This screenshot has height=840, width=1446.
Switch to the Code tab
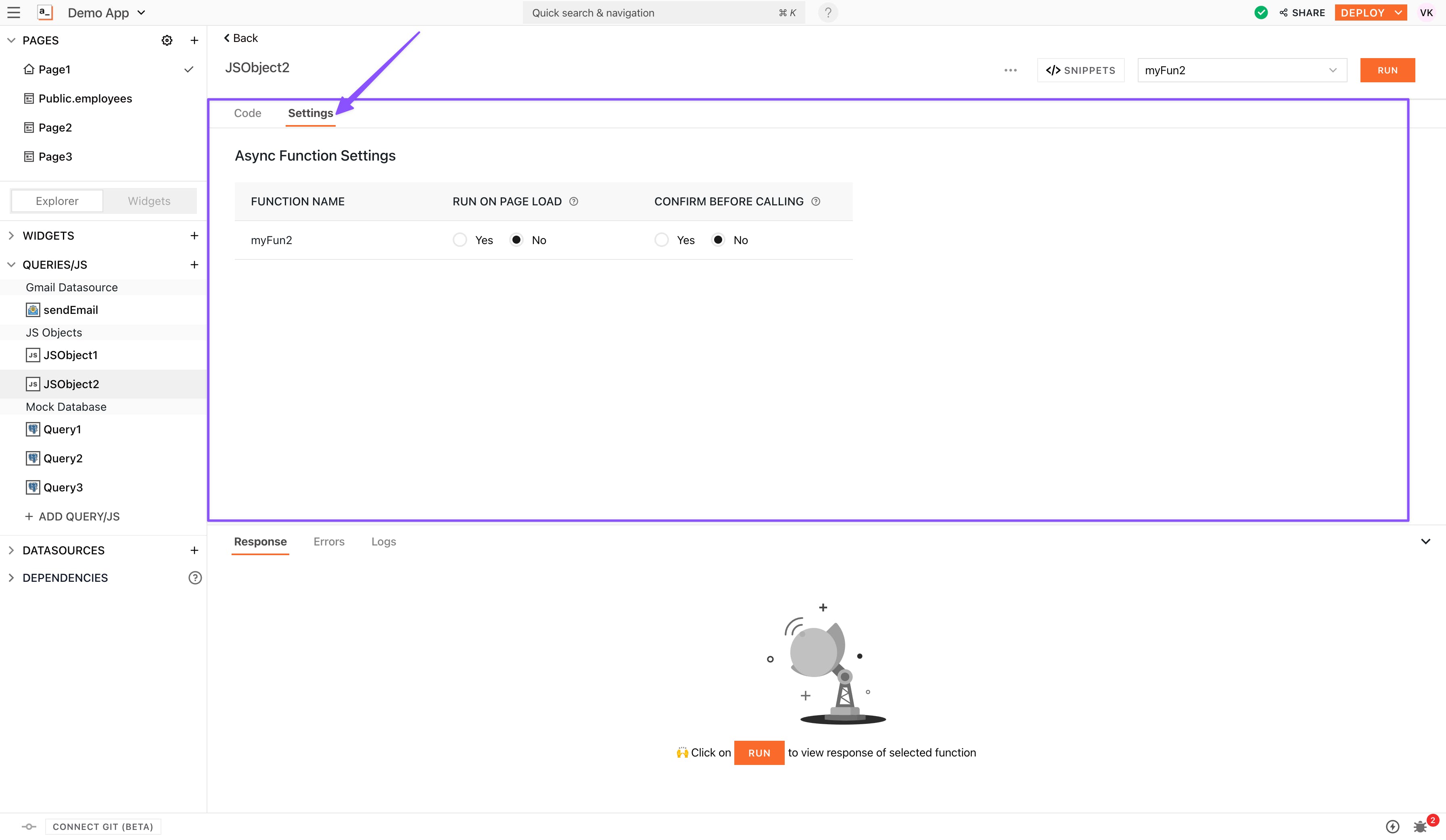point(247,113)
